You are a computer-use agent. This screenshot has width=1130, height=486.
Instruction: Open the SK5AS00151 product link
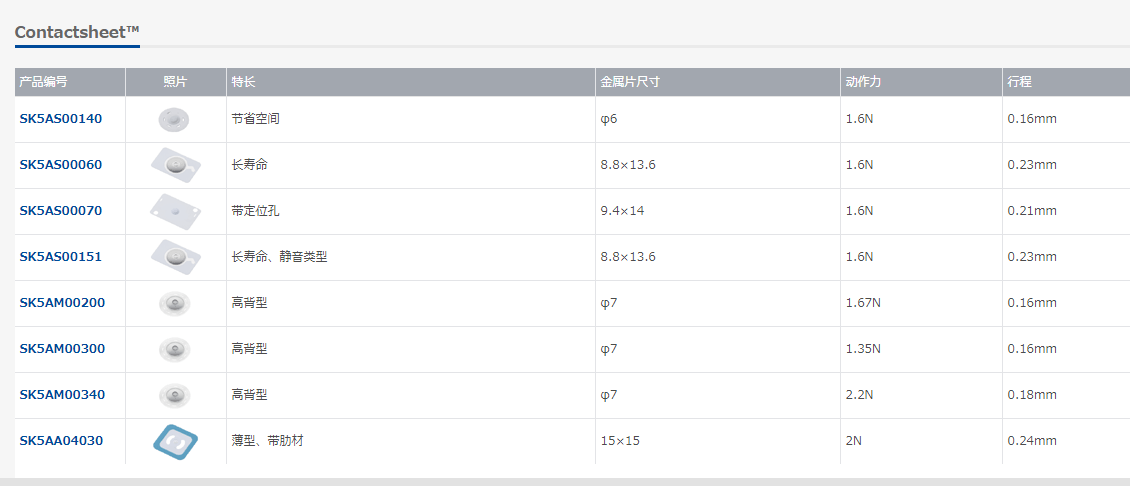61,257
